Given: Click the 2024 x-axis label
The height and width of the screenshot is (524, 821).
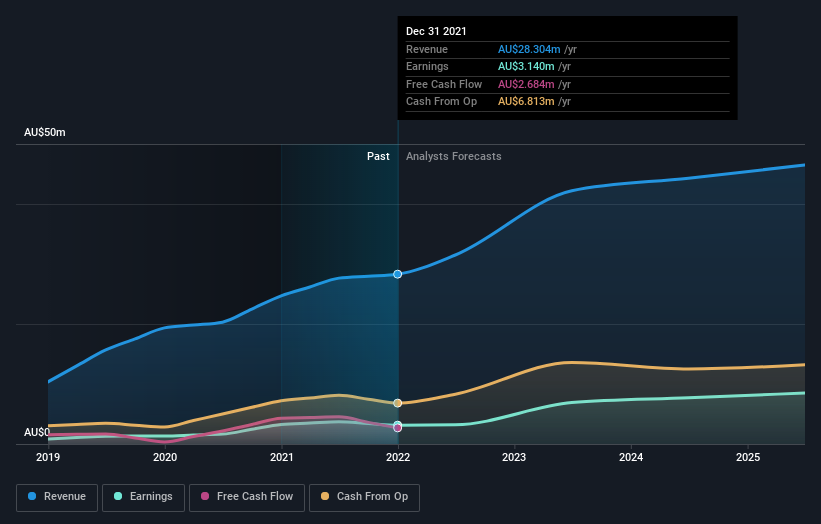Looking at the screenshot, I should (x=631, y=457).
